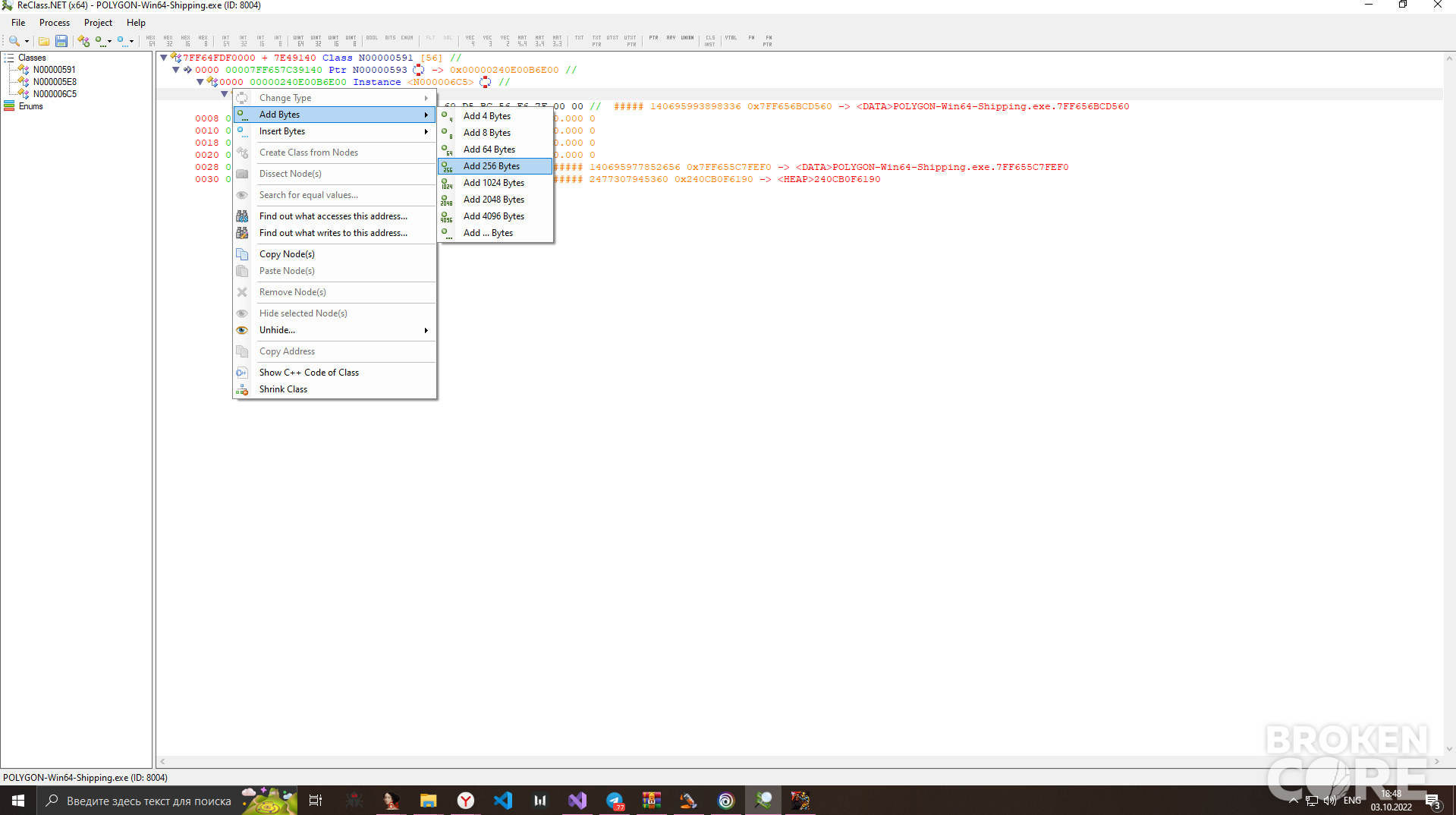
Task: Select the Vec 3 node type
Action: point(487,40)
